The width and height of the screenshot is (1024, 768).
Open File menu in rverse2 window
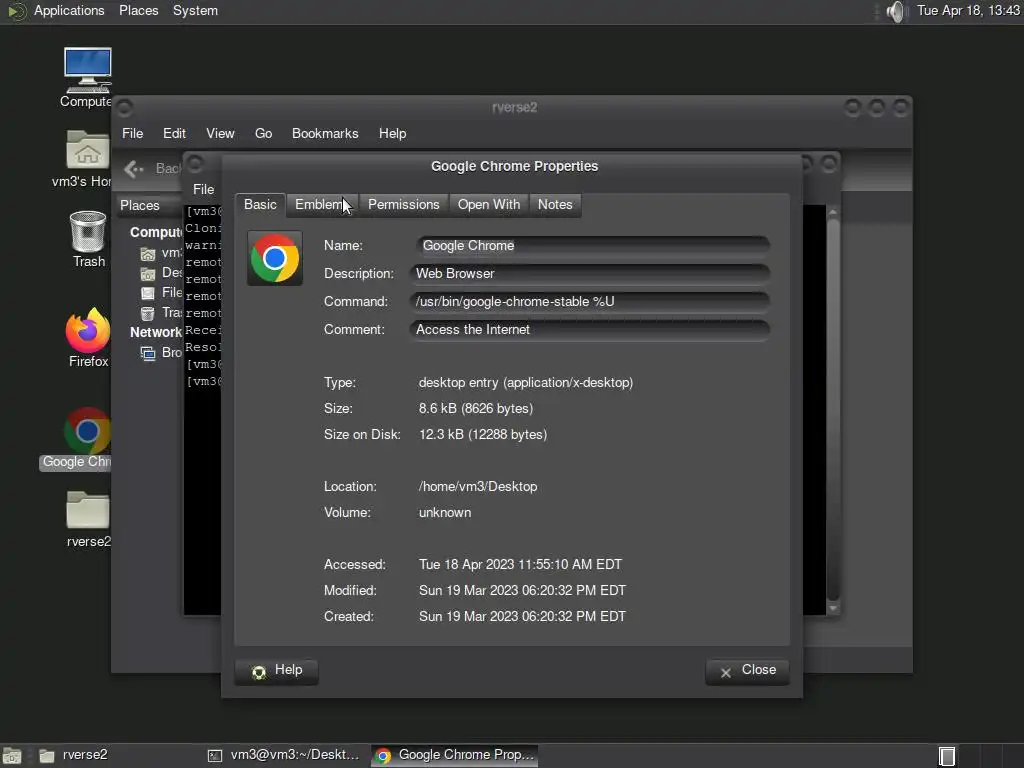133,133
